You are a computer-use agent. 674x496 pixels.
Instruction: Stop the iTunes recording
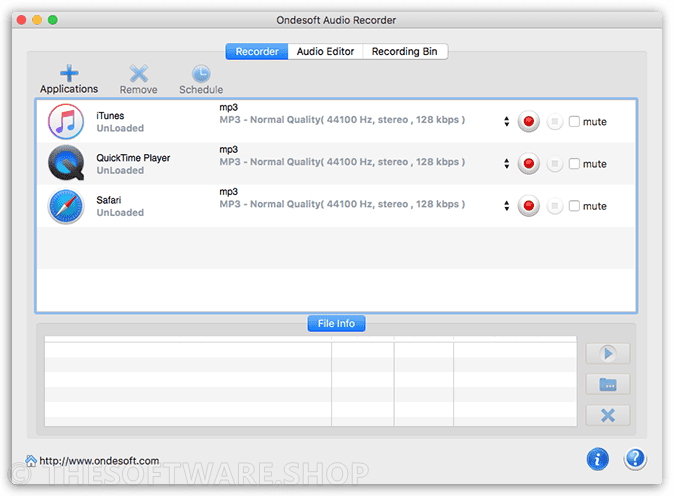[555, 122]
